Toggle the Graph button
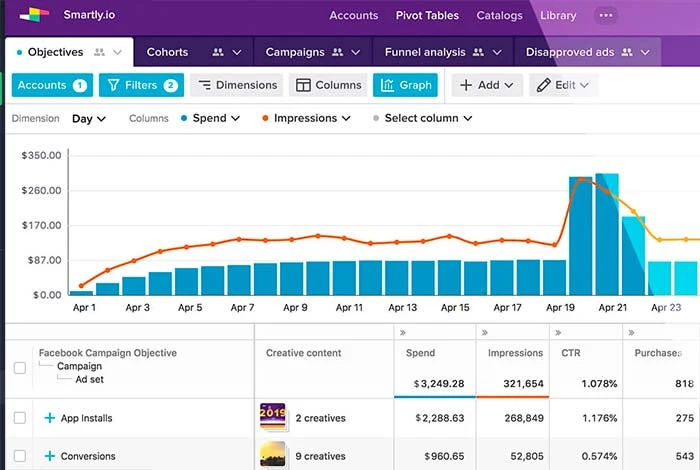Image resolution: width=700 pixels, height=470 pixels. click(x=404, y=85)
